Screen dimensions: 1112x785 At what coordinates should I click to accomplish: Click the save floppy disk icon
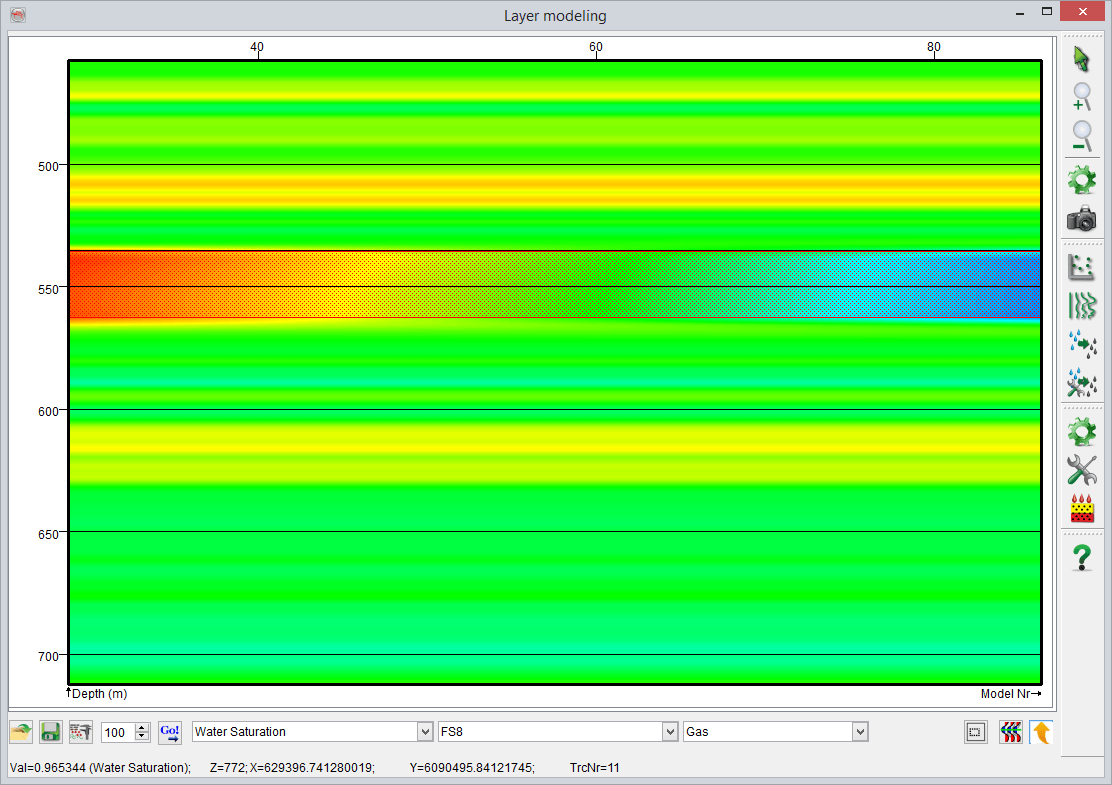pos(50,732)
